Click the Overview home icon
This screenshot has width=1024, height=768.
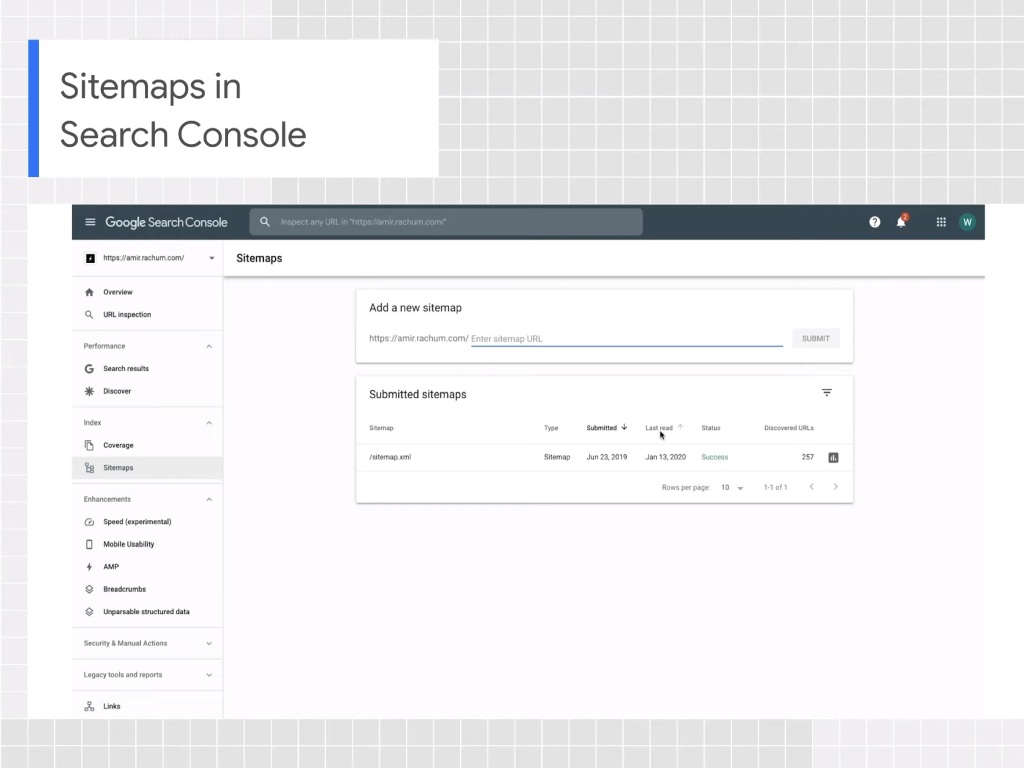(x=89, y=292)
